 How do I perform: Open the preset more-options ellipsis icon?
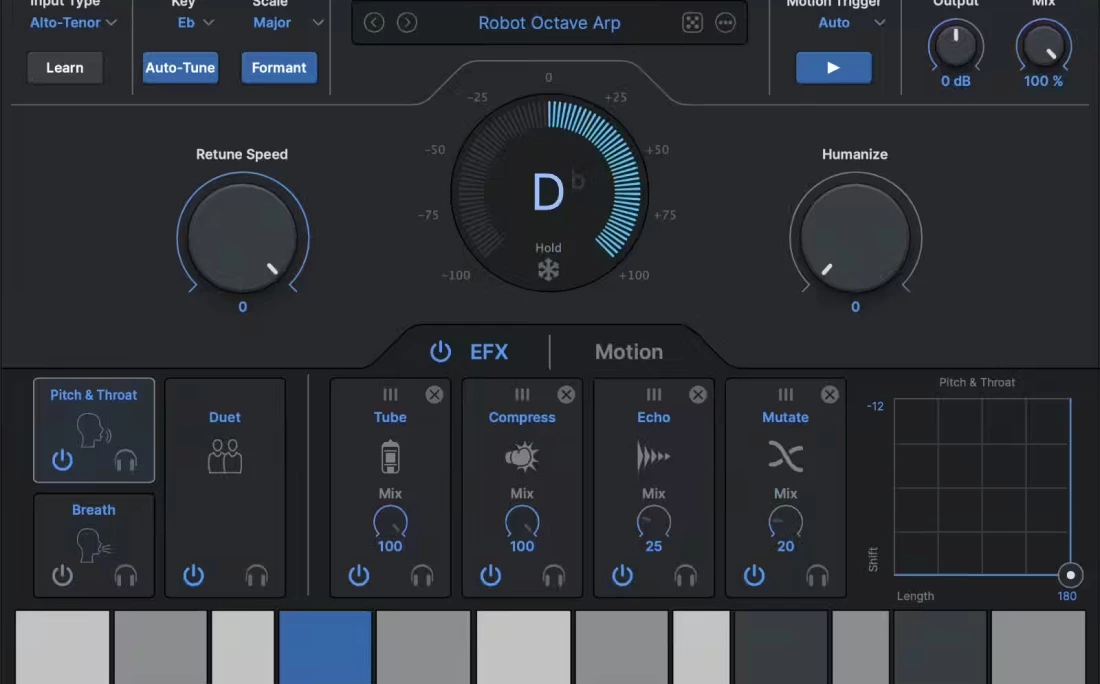[x=725, y=23]
